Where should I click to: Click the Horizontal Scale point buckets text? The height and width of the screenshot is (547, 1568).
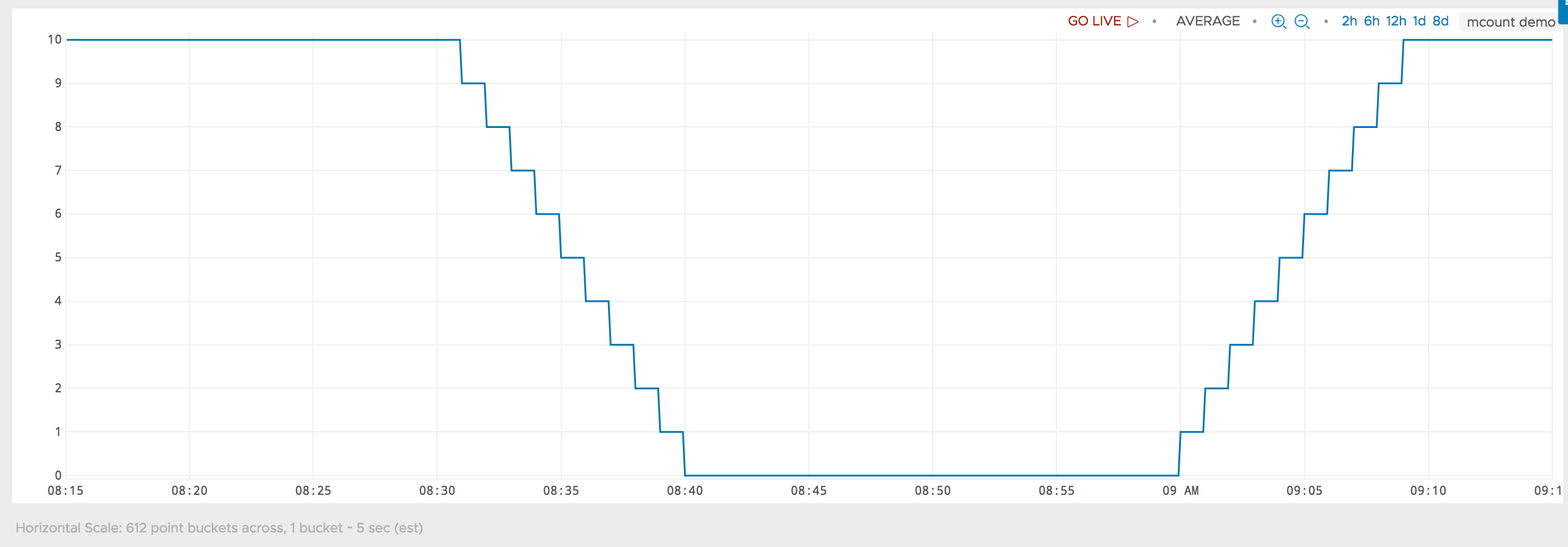tap(219, 528)
